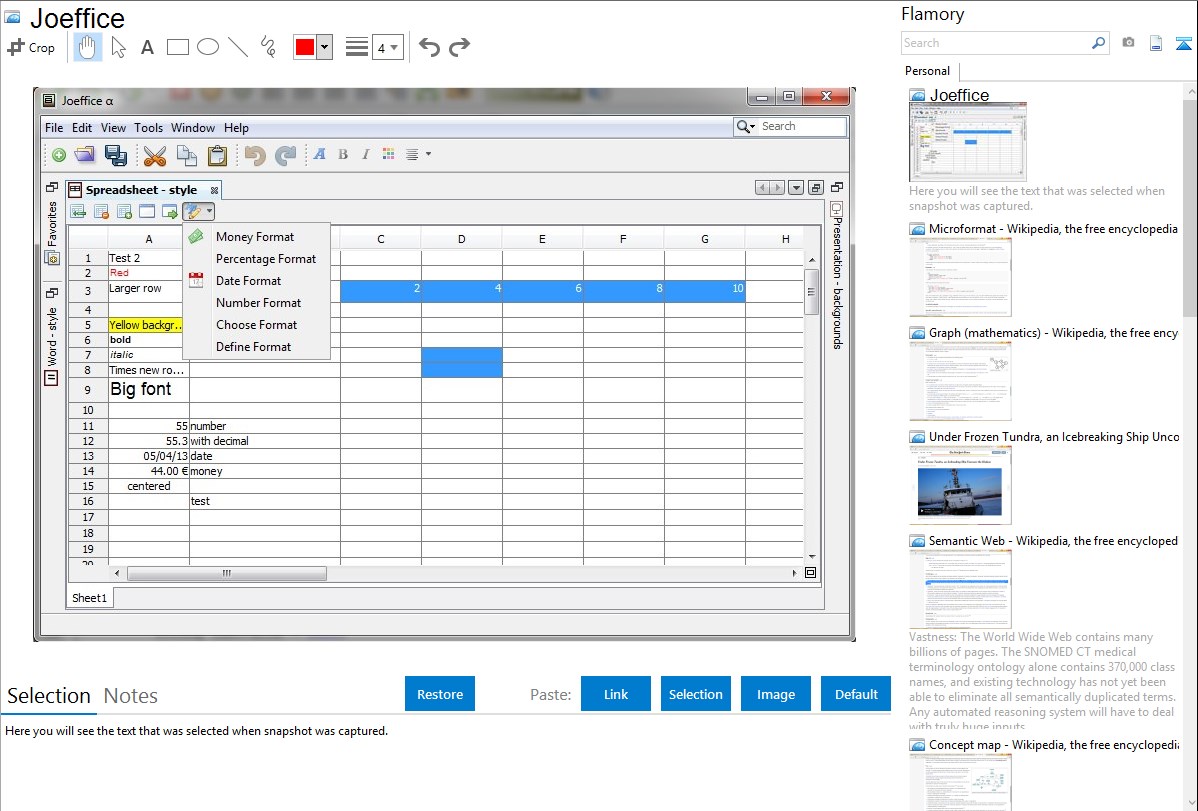Screen dimensions: 1198x811
Task: Open the line width 4 dropdown
Action: 388,47
